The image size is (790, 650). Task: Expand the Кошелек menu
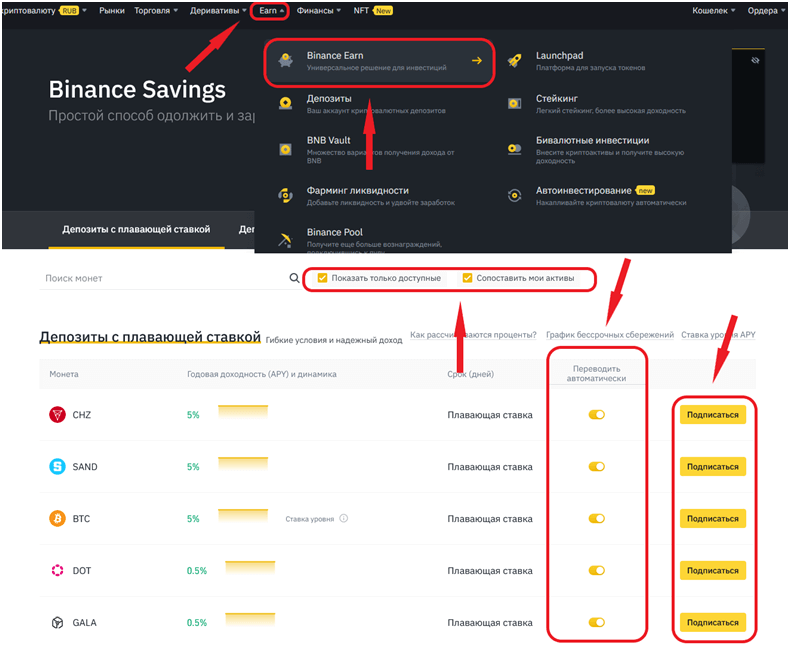[713, 11]
